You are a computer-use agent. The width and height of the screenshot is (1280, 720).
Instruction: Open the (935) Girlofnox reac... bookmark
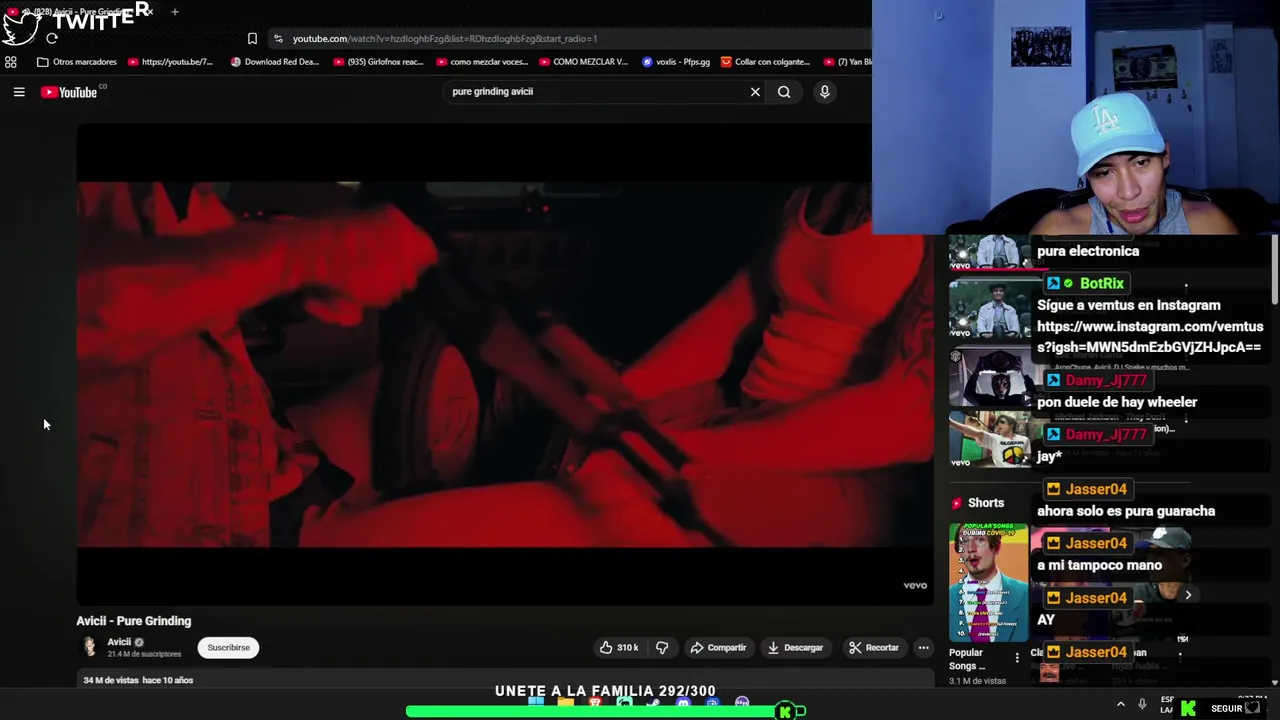click(377, 62)
